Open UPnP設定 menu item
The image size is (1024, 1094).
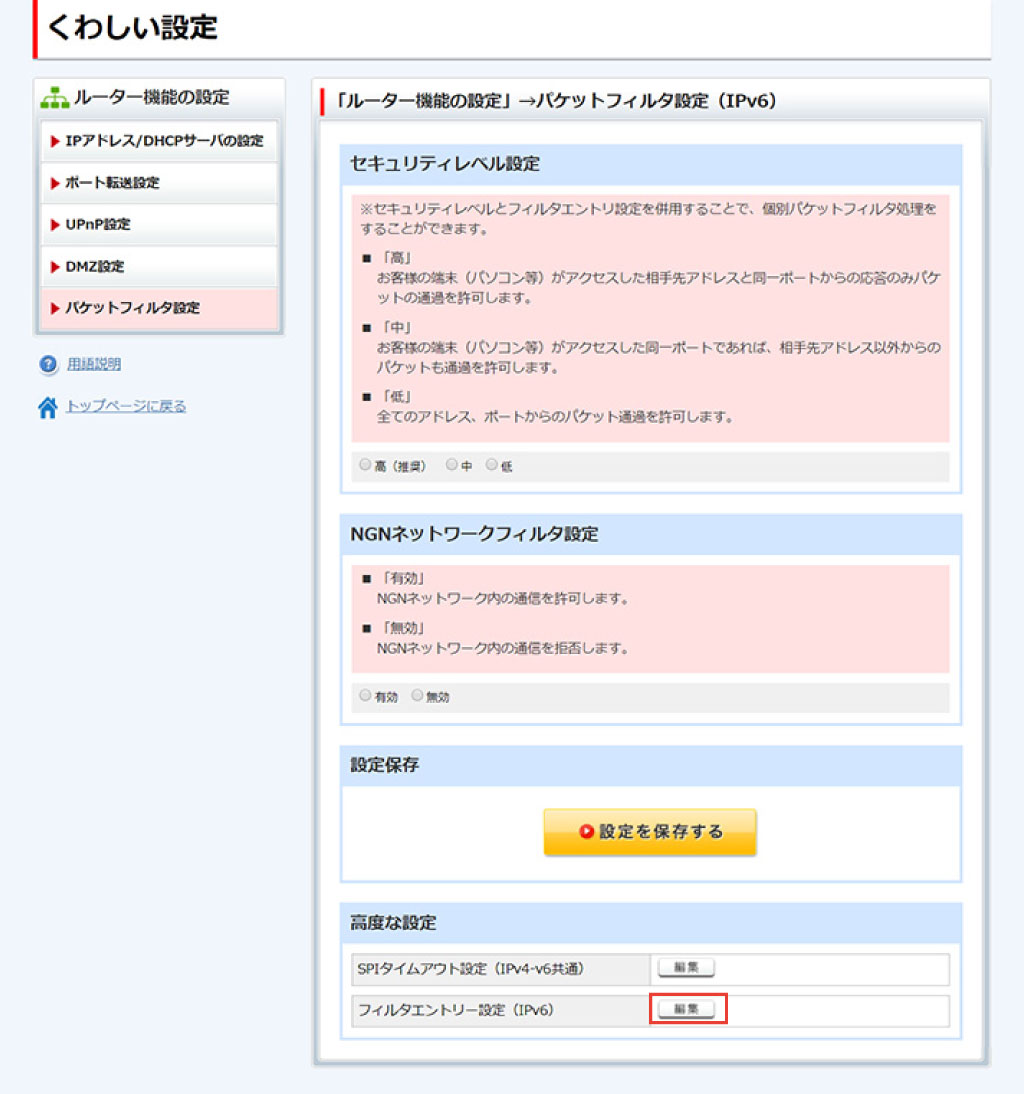point(160,225)
